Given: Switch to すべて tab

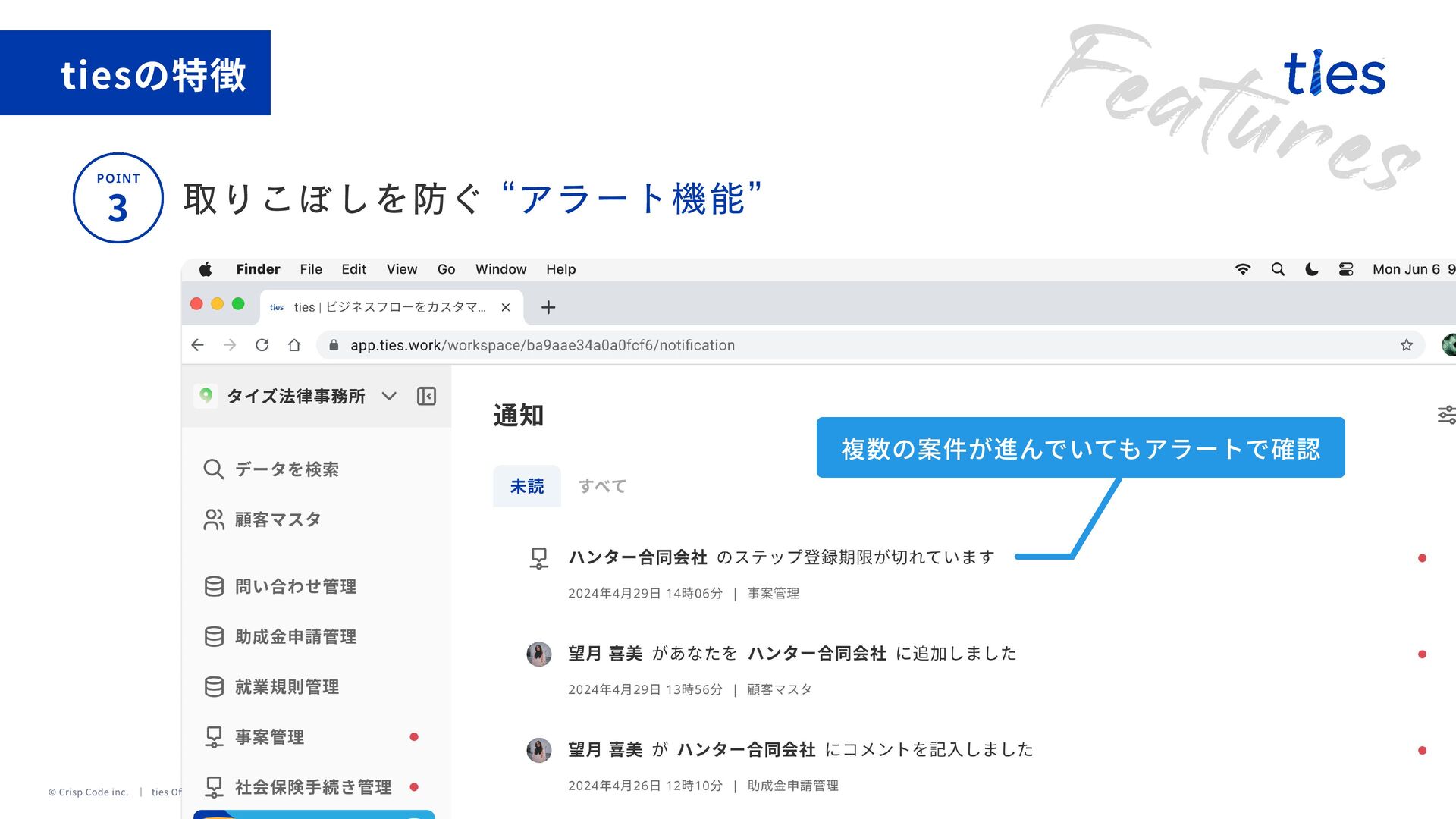Looking at the screenshot, I should pyautogui.click(x=602, y=486).
